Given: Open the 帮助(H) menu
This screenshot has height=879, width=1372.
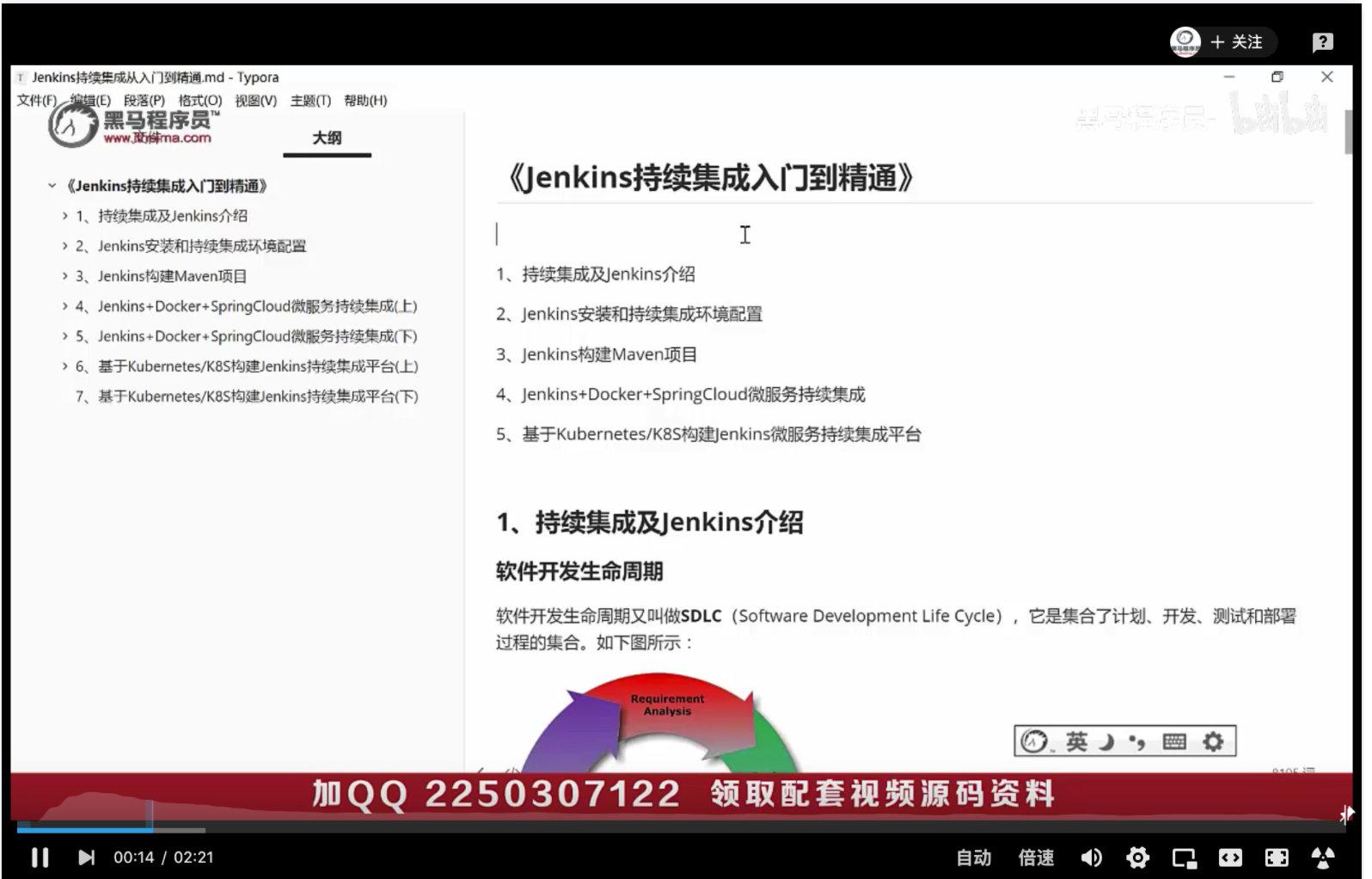Looking at the screenshot, I should [x=365, y=101].
